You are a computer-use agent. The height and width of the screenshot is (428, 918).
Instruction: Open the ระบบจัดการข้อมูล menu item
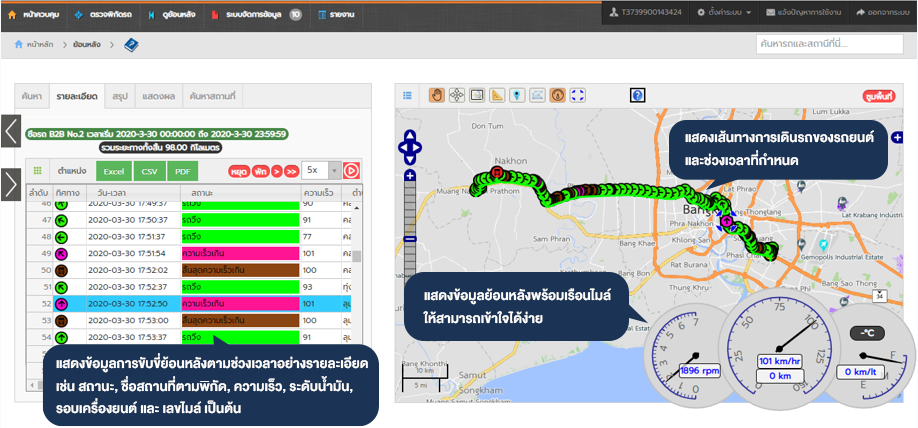point(256,15)
